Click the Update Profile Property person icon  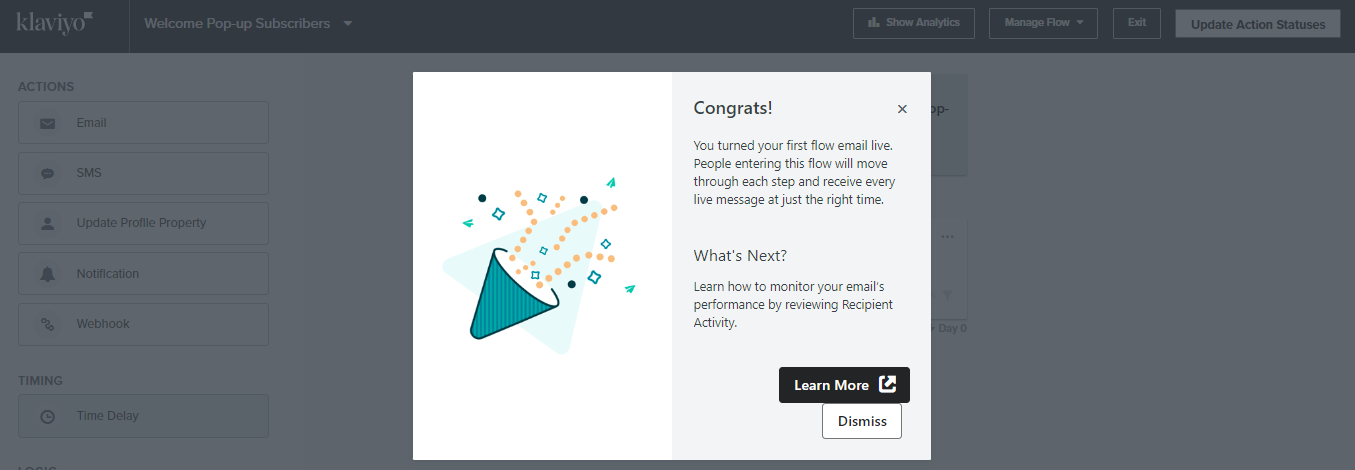(47, 224)
